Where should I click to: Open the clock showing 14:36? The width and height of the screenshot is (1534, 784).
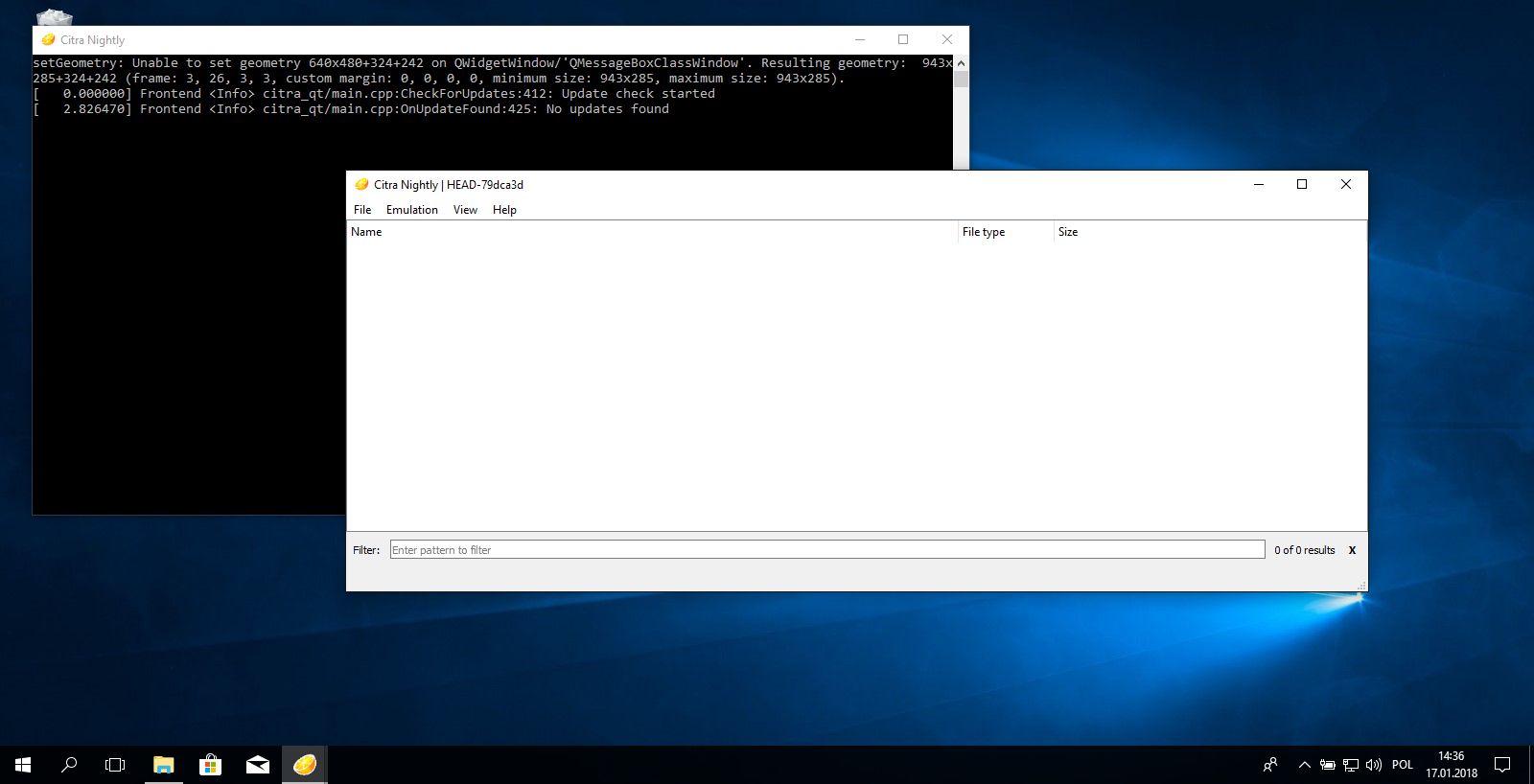1452,765
